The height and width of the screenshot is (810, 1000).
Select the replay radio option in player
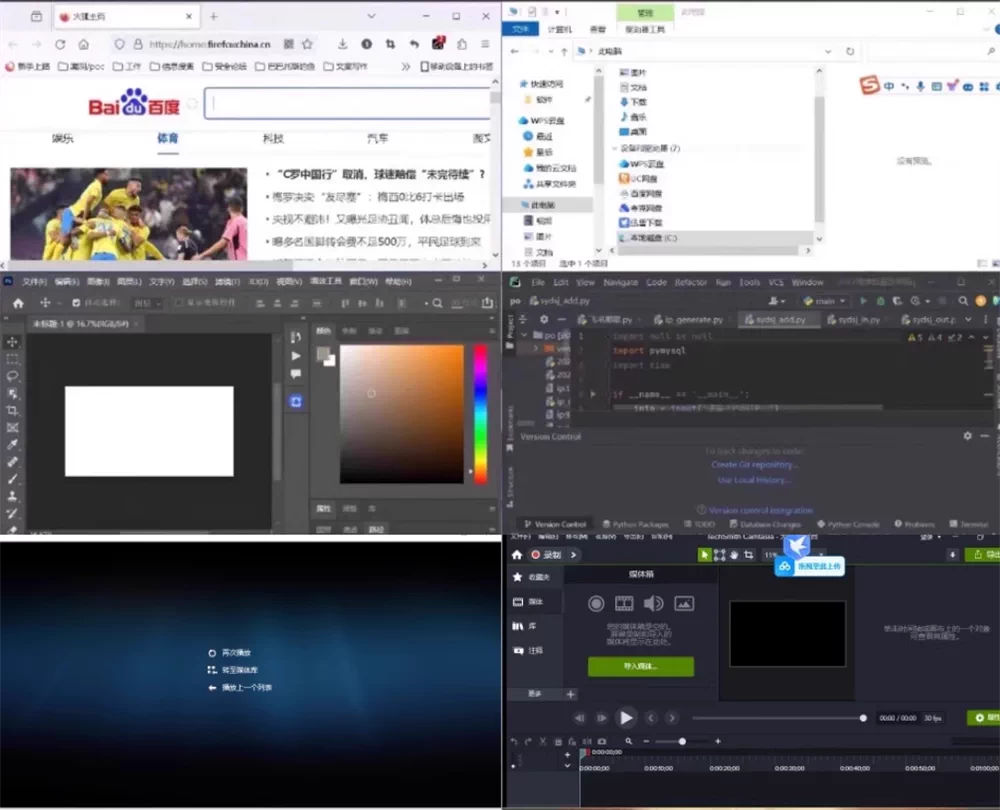[212, 652]
